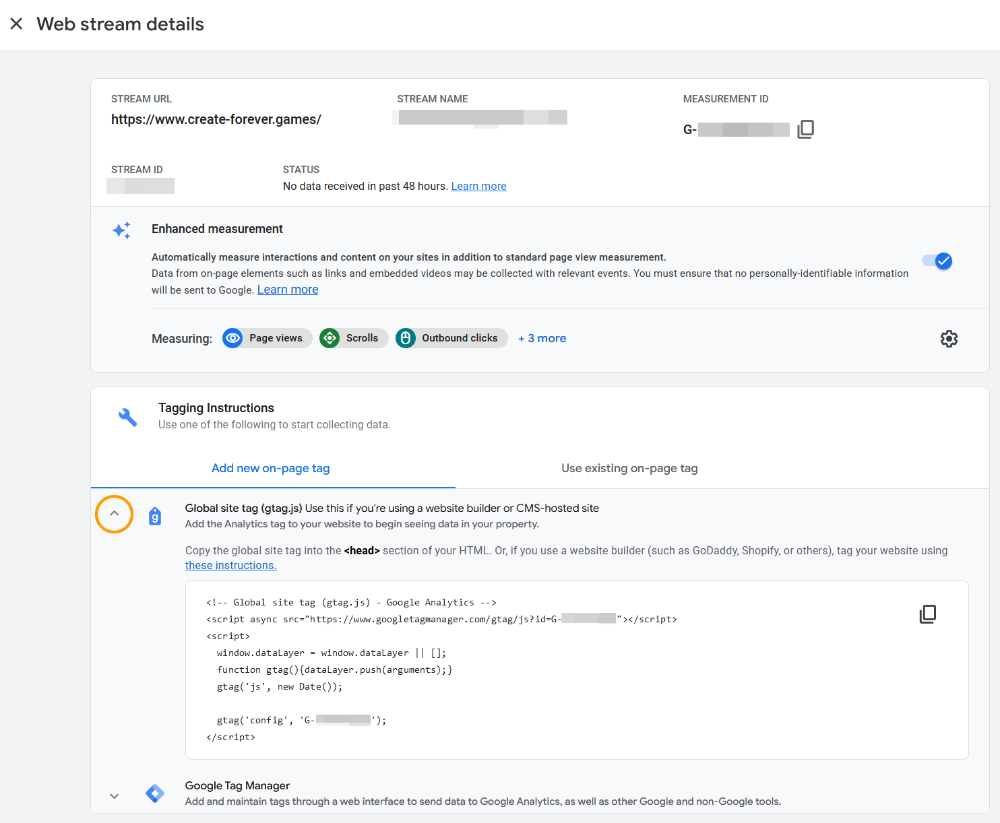This screenshot has width=1000, height=823.
Task: Copy the Measurement ID
Action: pos(805,129)
